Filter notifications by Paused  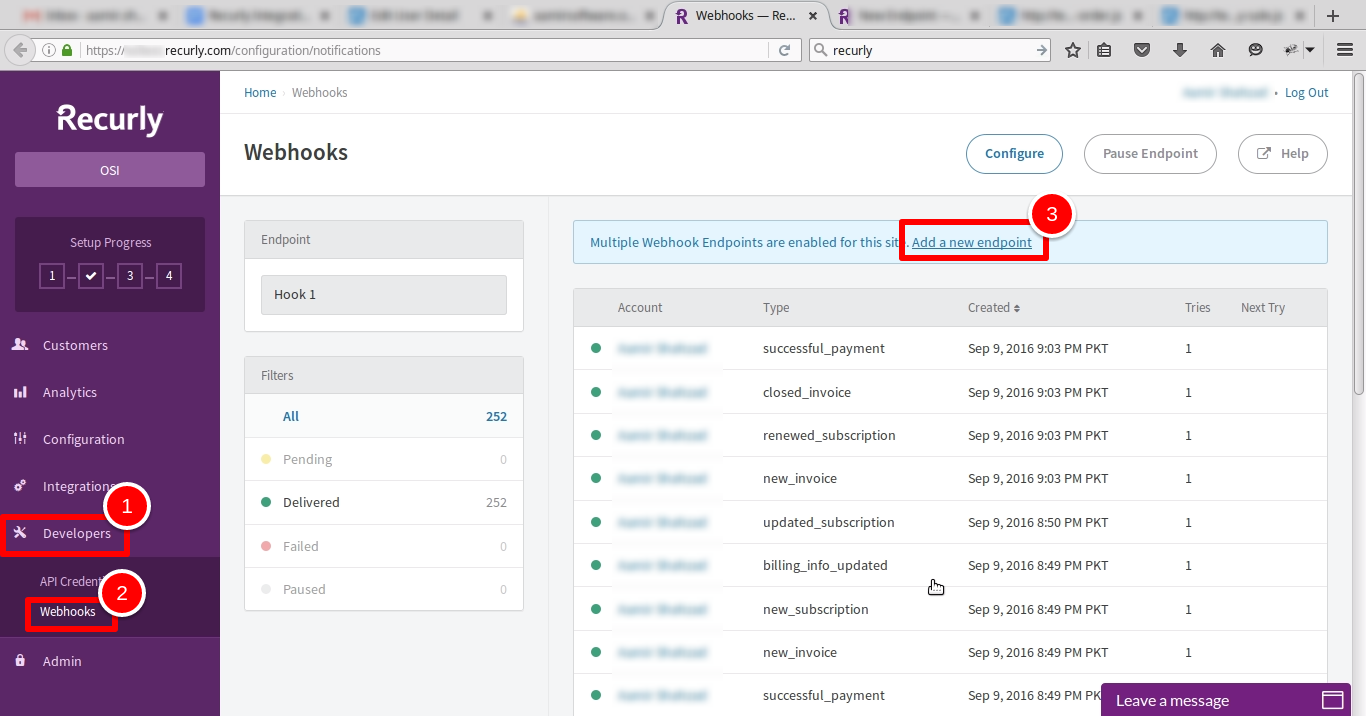(384, 589)
